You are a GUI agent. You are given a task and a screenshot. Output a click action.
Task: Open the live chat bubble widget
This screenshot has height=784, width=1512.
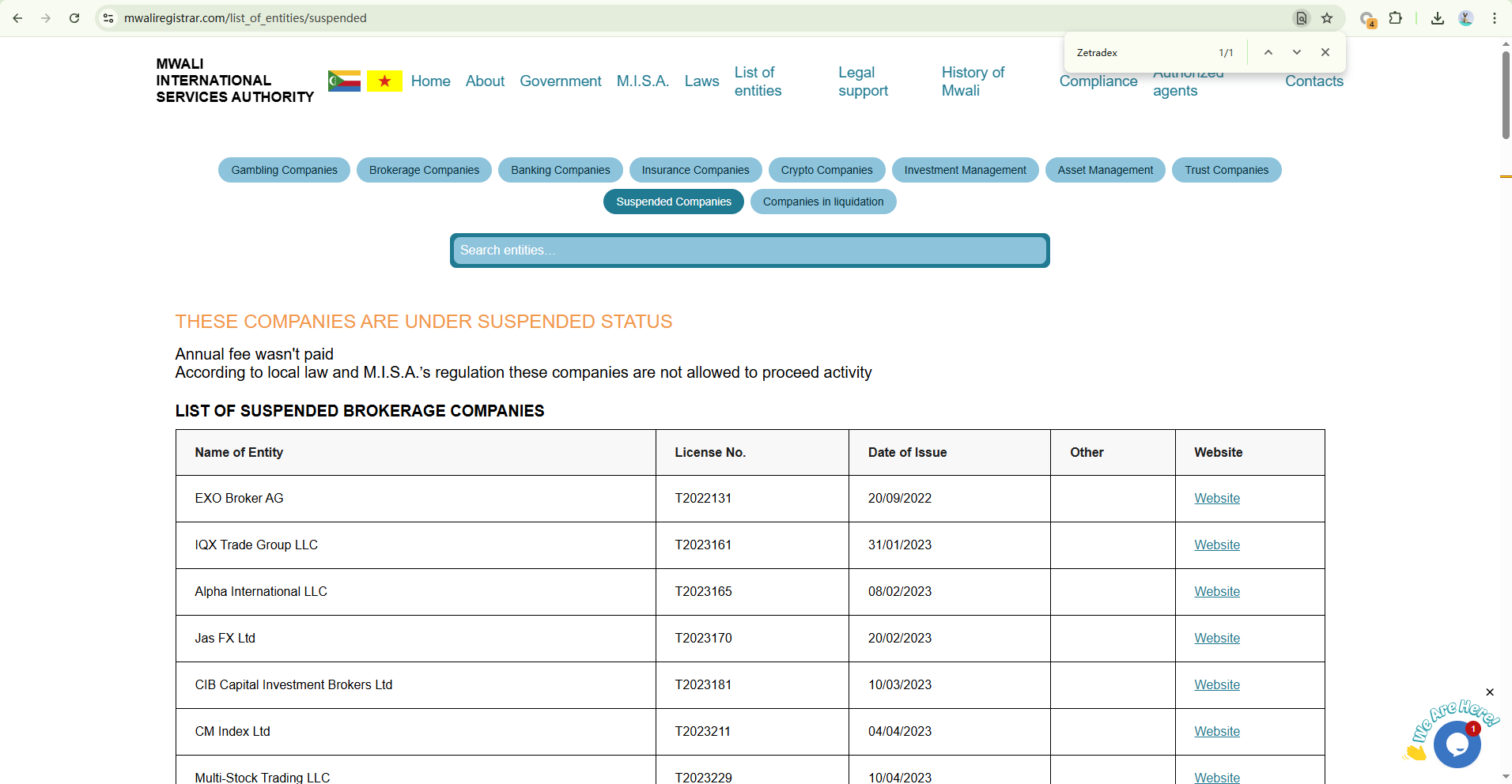click(1457, 744)
